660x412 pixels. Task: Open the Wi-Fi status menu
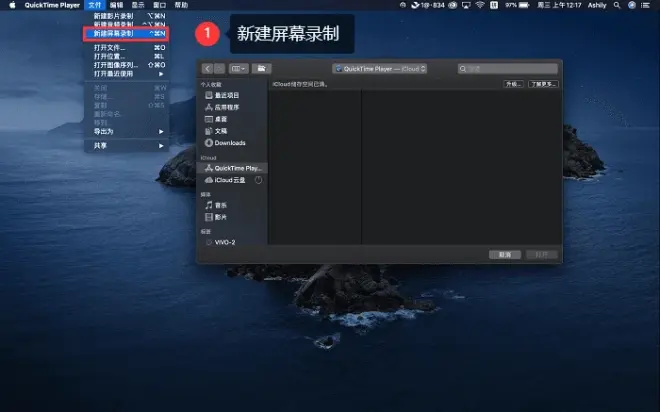click(x=480, y=5)
